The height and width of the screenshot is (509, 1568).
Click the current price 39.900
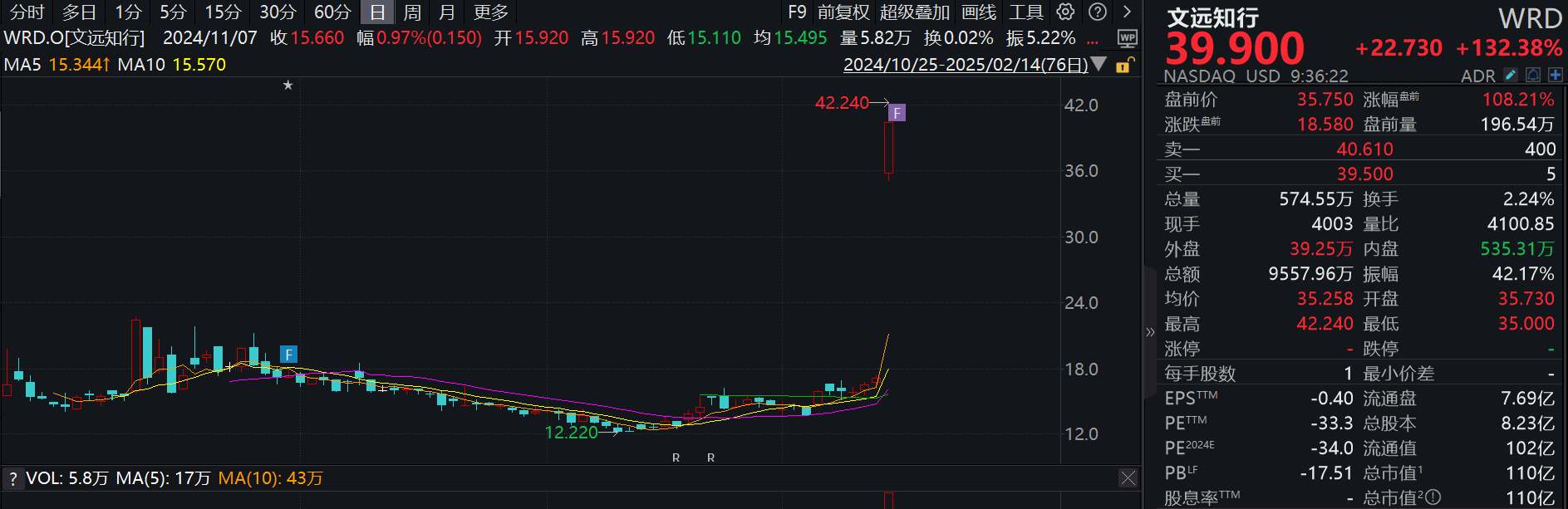pos(1236,48)
